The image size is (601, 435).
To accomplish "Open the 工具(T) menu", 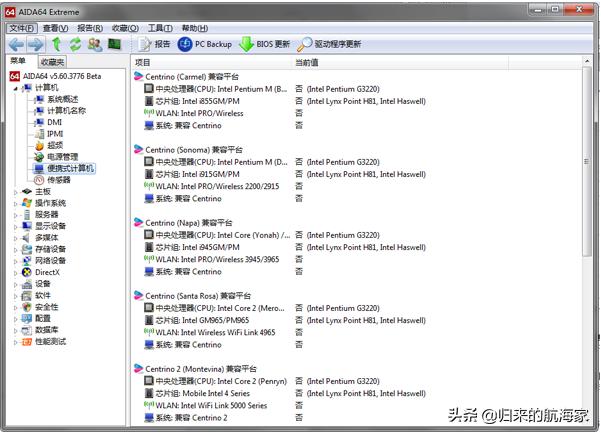I will 160,28.
